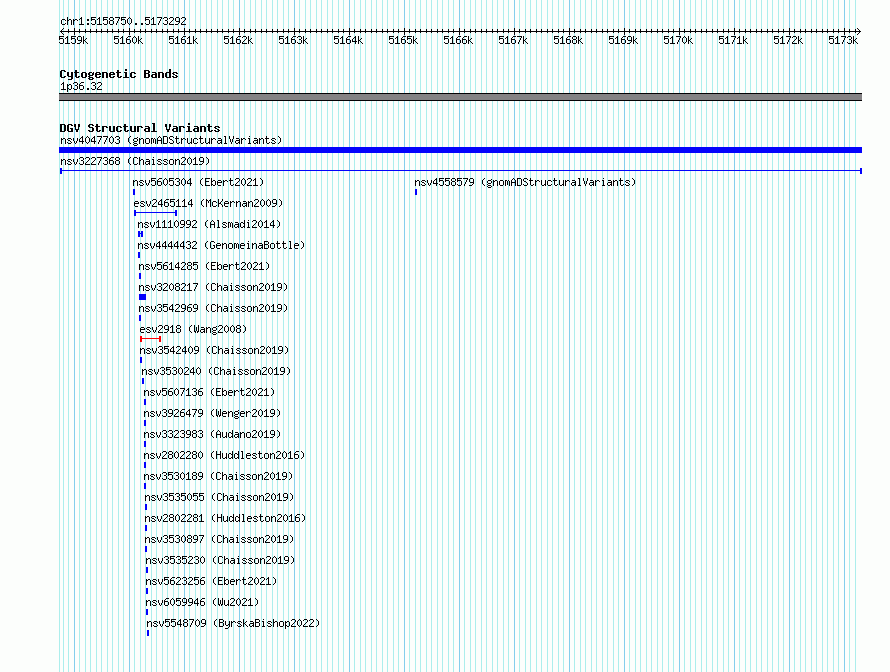Viewport: 890px width, 672px height.
Task: Click the nsv4558579 variant glyph marker
Action: pos(416,192)
